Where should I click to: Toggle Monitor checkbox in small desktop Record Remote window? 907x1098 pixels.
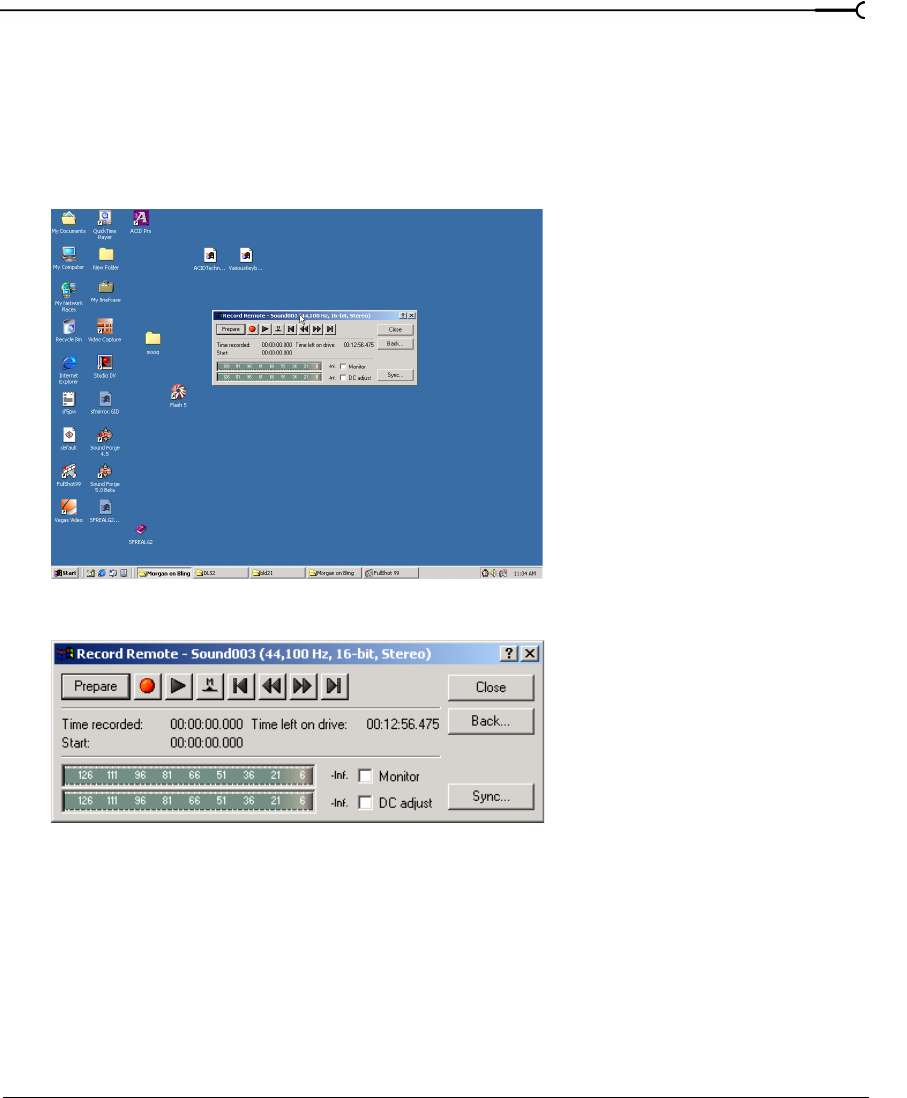click(x=342, y=366)
